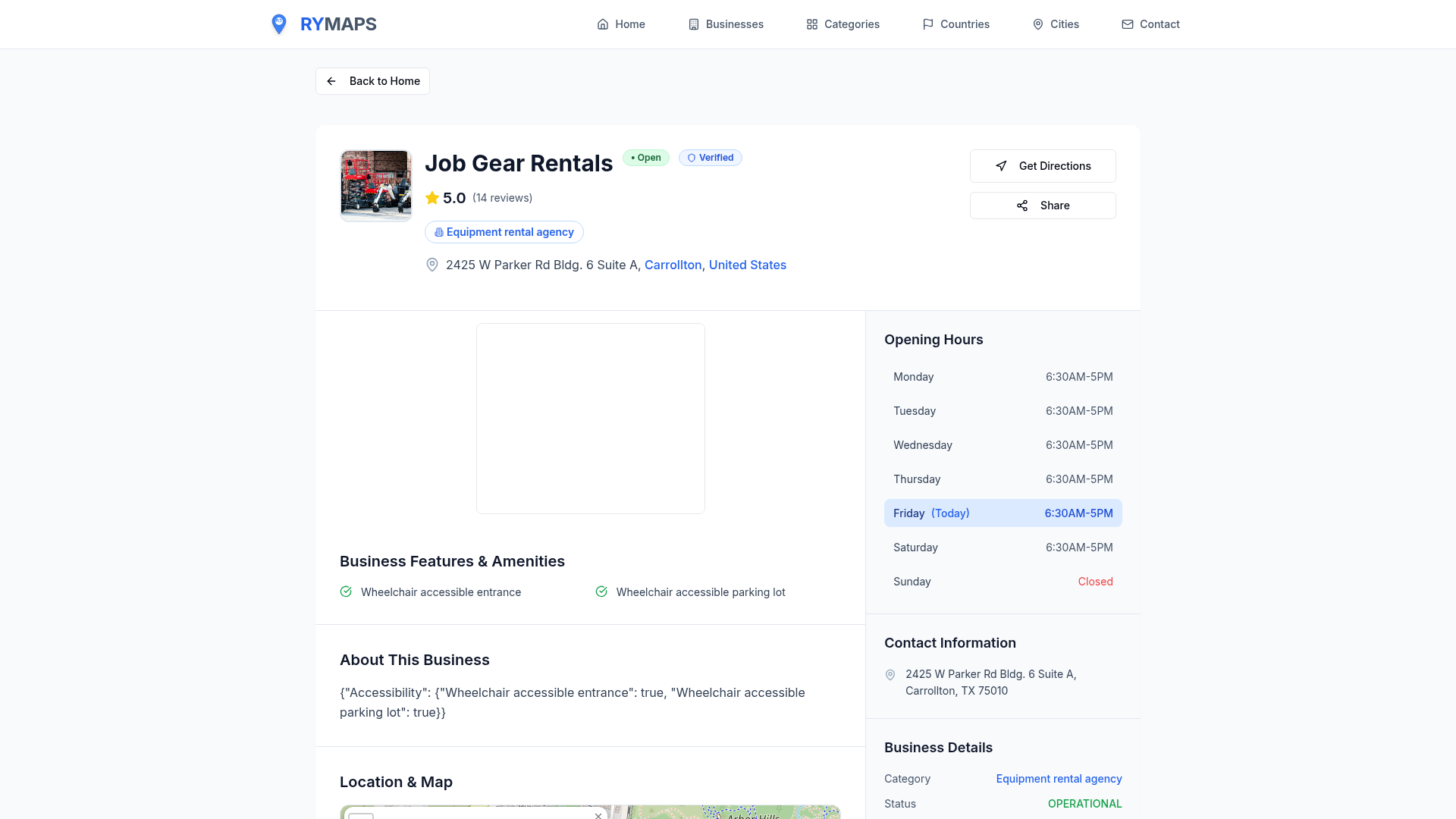
Task: Click the RYMAPS map pin logo
Action: (279, 24)
